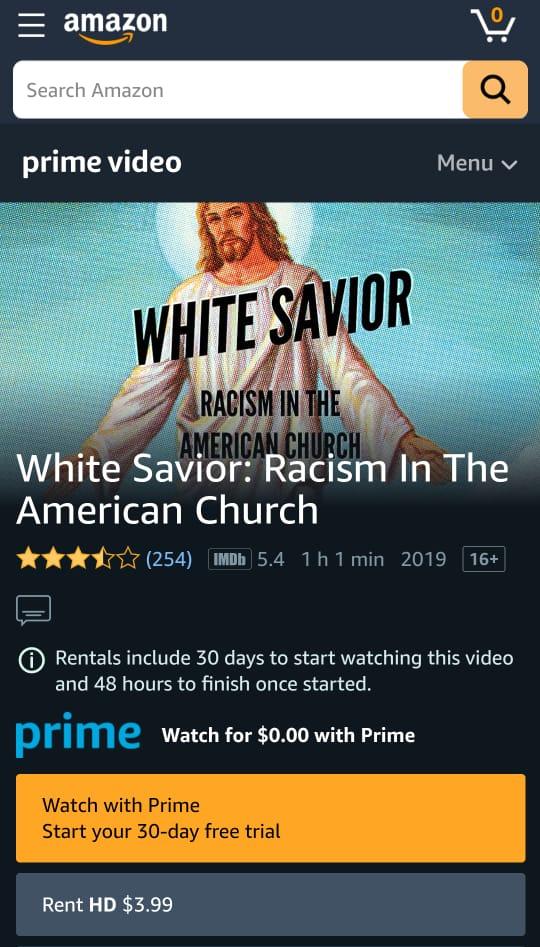Screen dimensions: 540x947
Task: Open the prime video home link
Action: point(101,163)
